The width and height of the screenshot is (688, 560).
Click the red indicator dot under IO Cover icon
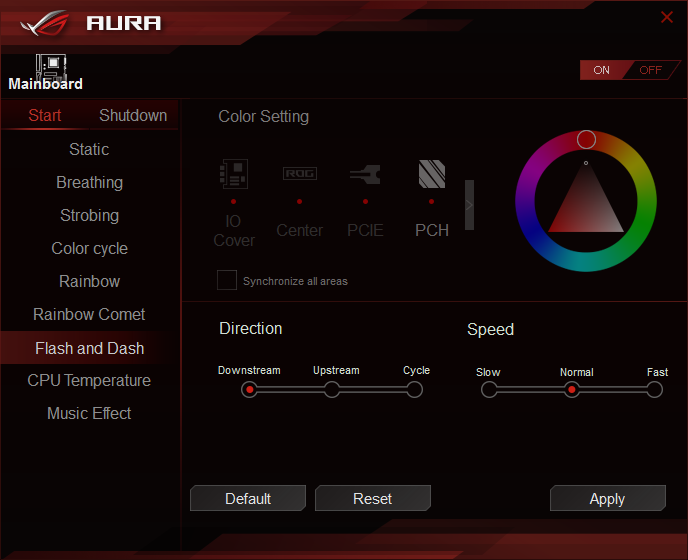point(233,201)
